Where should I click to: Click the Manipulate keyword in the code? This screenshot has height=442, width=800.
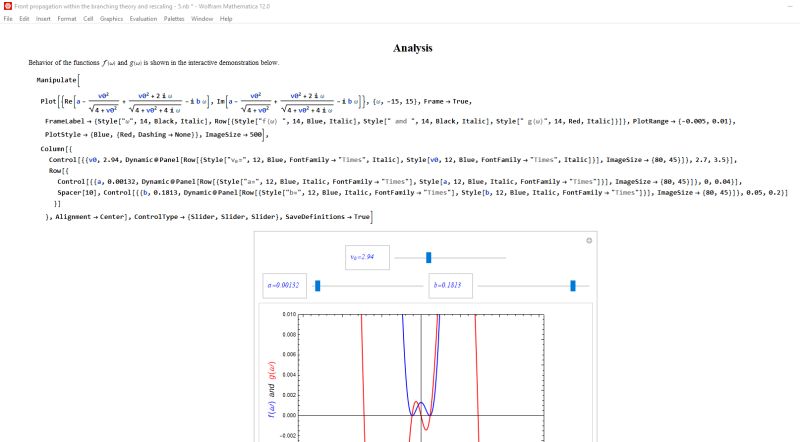point(56,80)
